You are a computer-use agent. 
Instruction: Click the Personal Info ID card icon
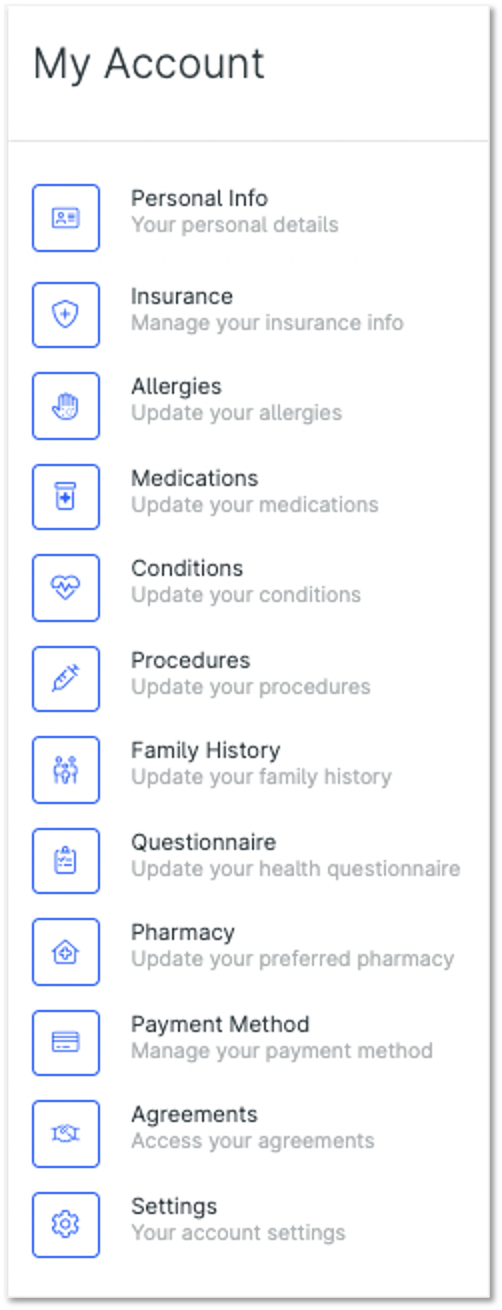[x=66, y=217]
